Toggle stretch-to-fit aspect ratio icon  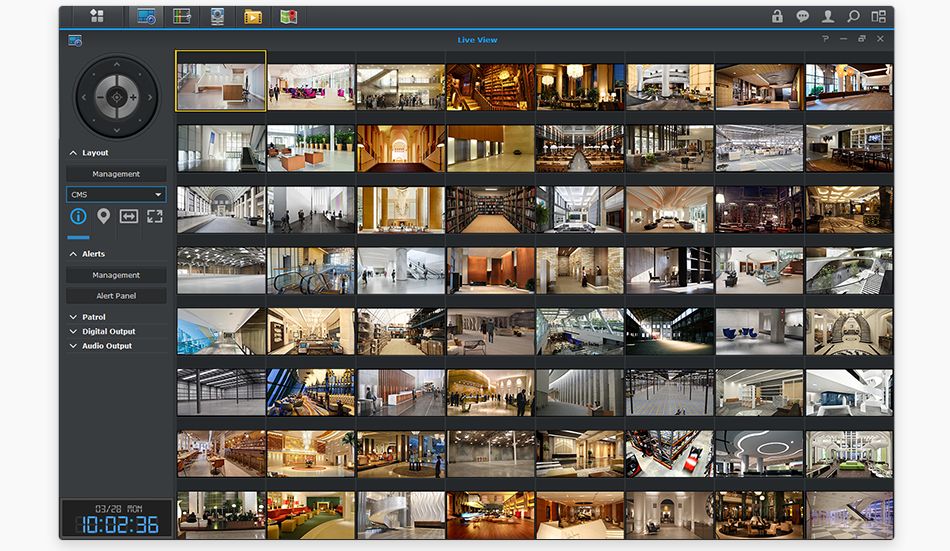point(129,216)
